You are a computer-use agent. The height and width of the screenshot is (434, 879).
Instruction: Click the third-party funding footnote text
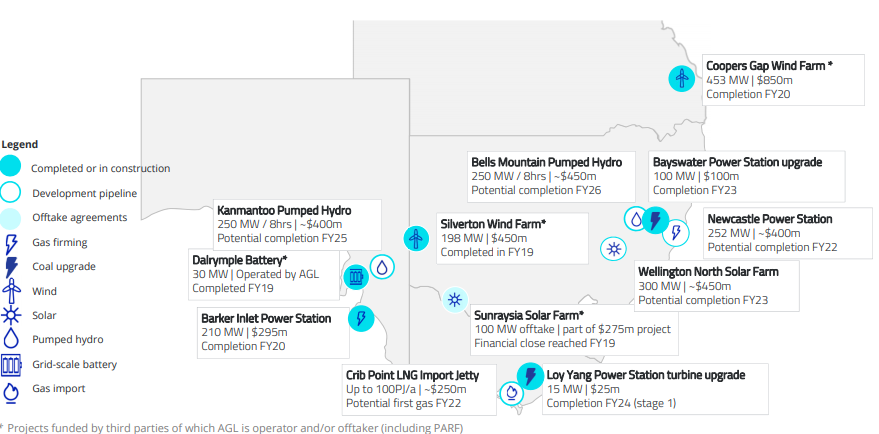coord(232,428)
